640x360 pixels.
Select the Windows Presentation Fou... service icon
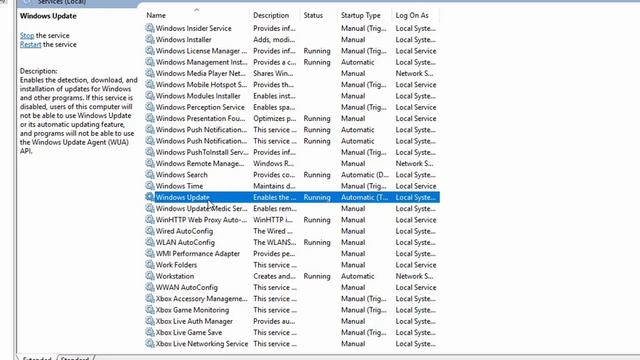coord(150,118)
